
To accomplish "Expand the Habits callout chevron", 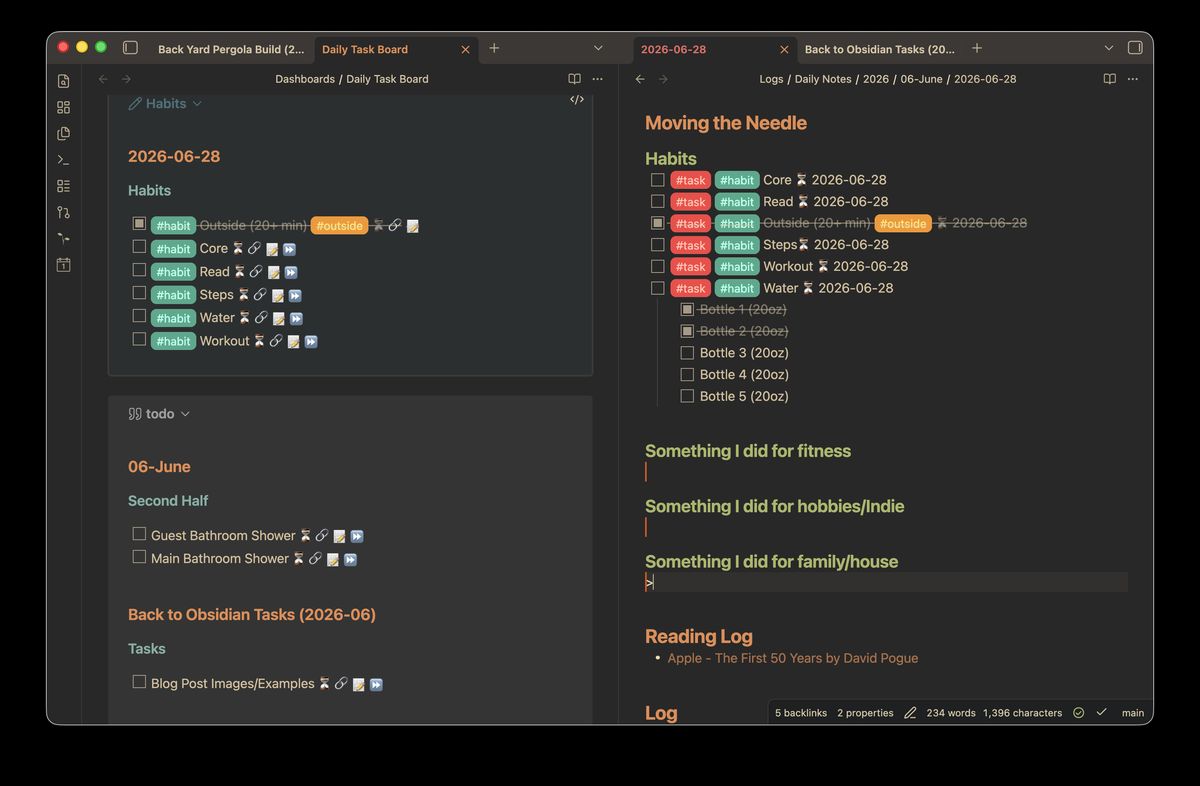I will click(197, 104).
